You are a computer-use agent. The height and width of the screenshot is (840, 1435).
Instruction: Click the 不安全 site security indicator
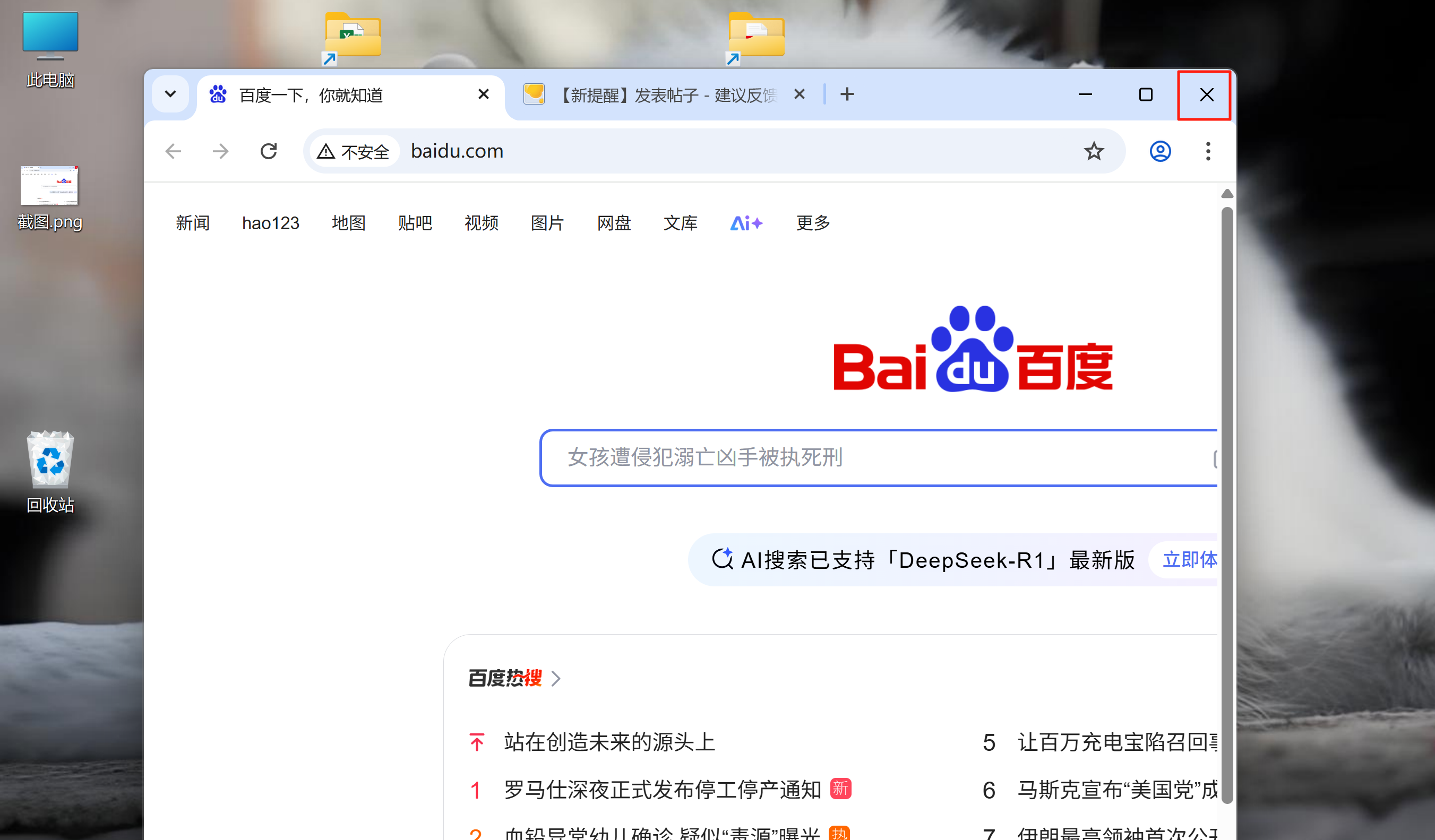coord(354,151)
